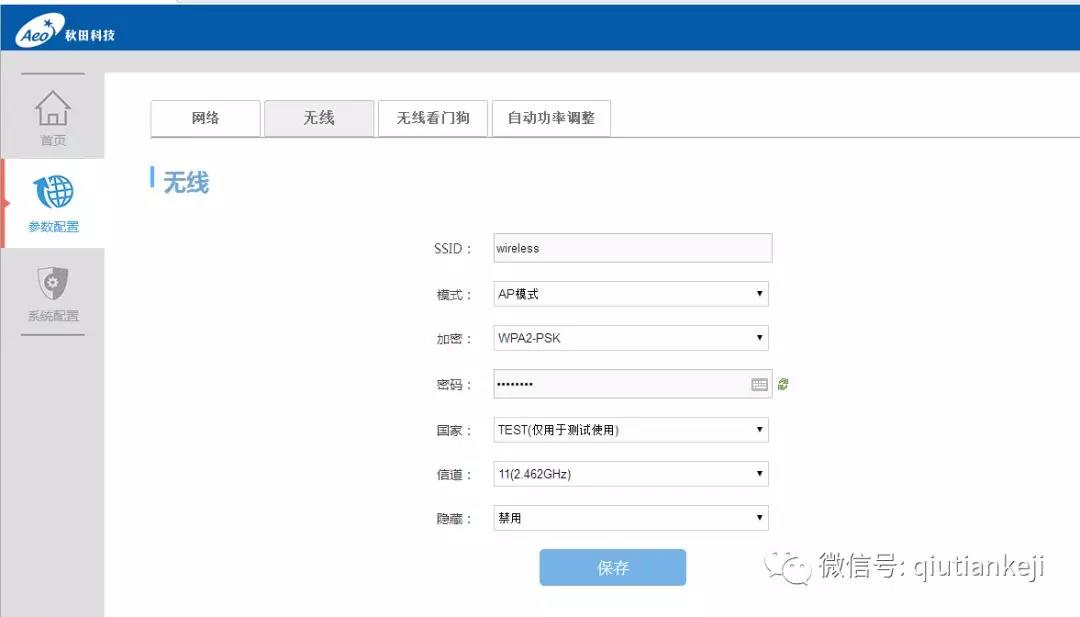The image size is (1080, 617).
Task: Open the 加密 dropdown showing WPA2-PSK
Action: click(631, 338)
